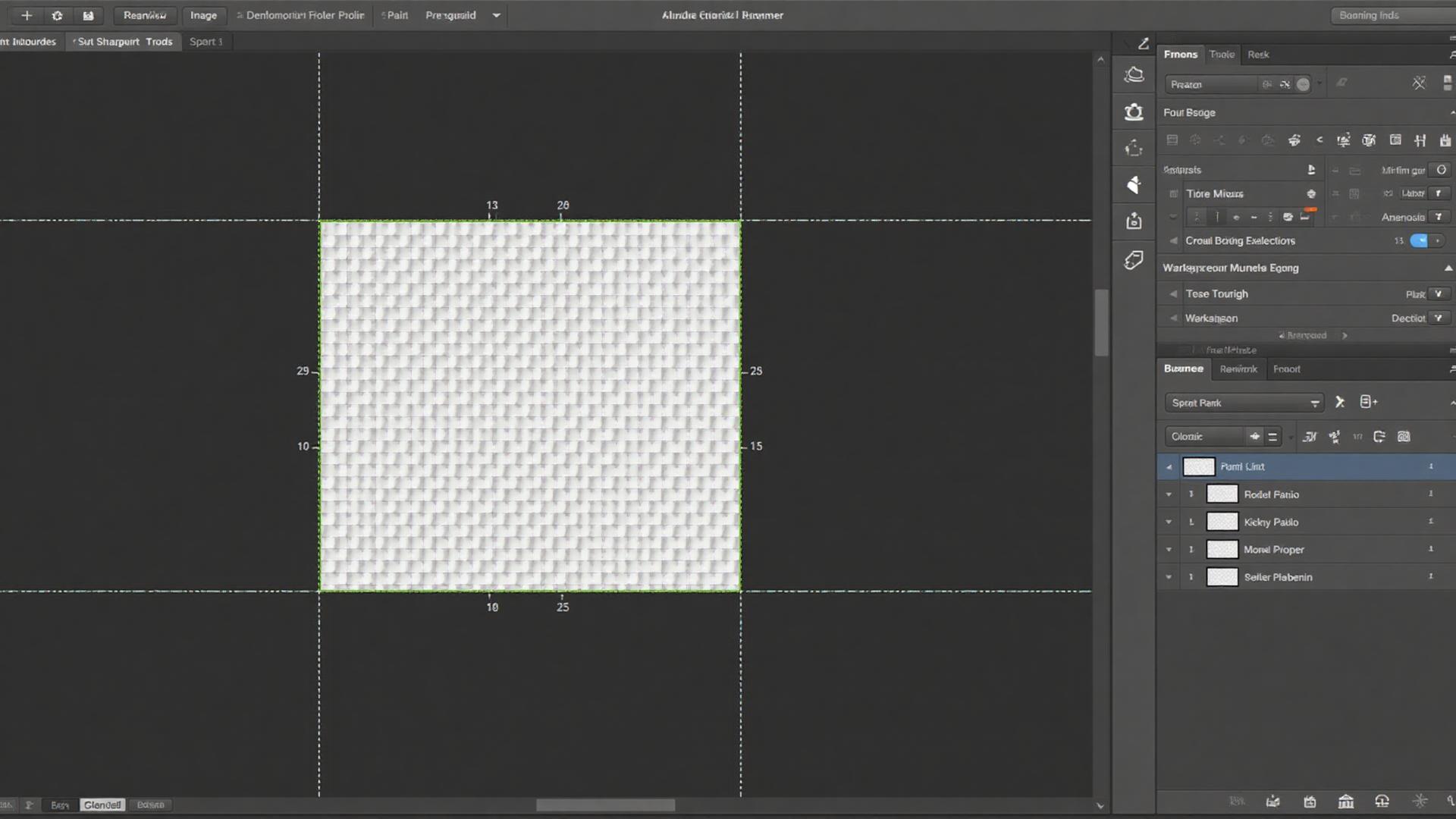Click the save icon in the top toolbar
1456x819 pixels.
(88, 14)
